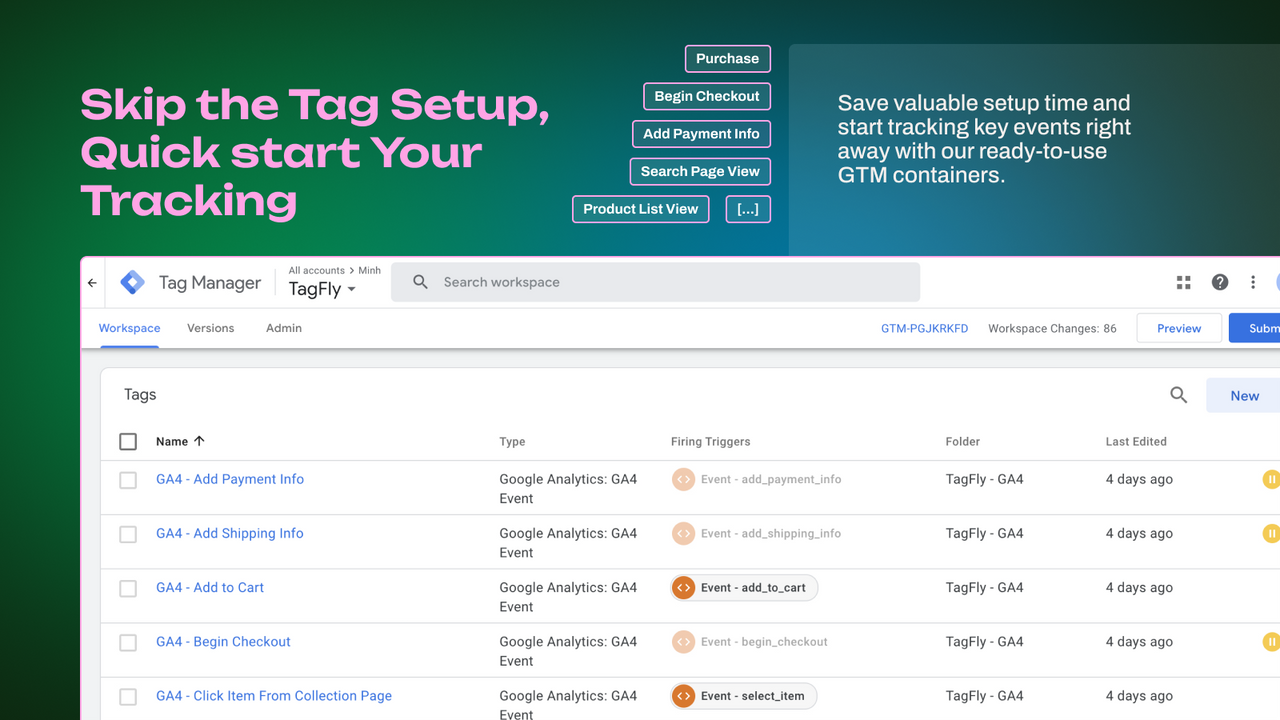Click the trigger icon for add_shipping_info

[683, 533]
